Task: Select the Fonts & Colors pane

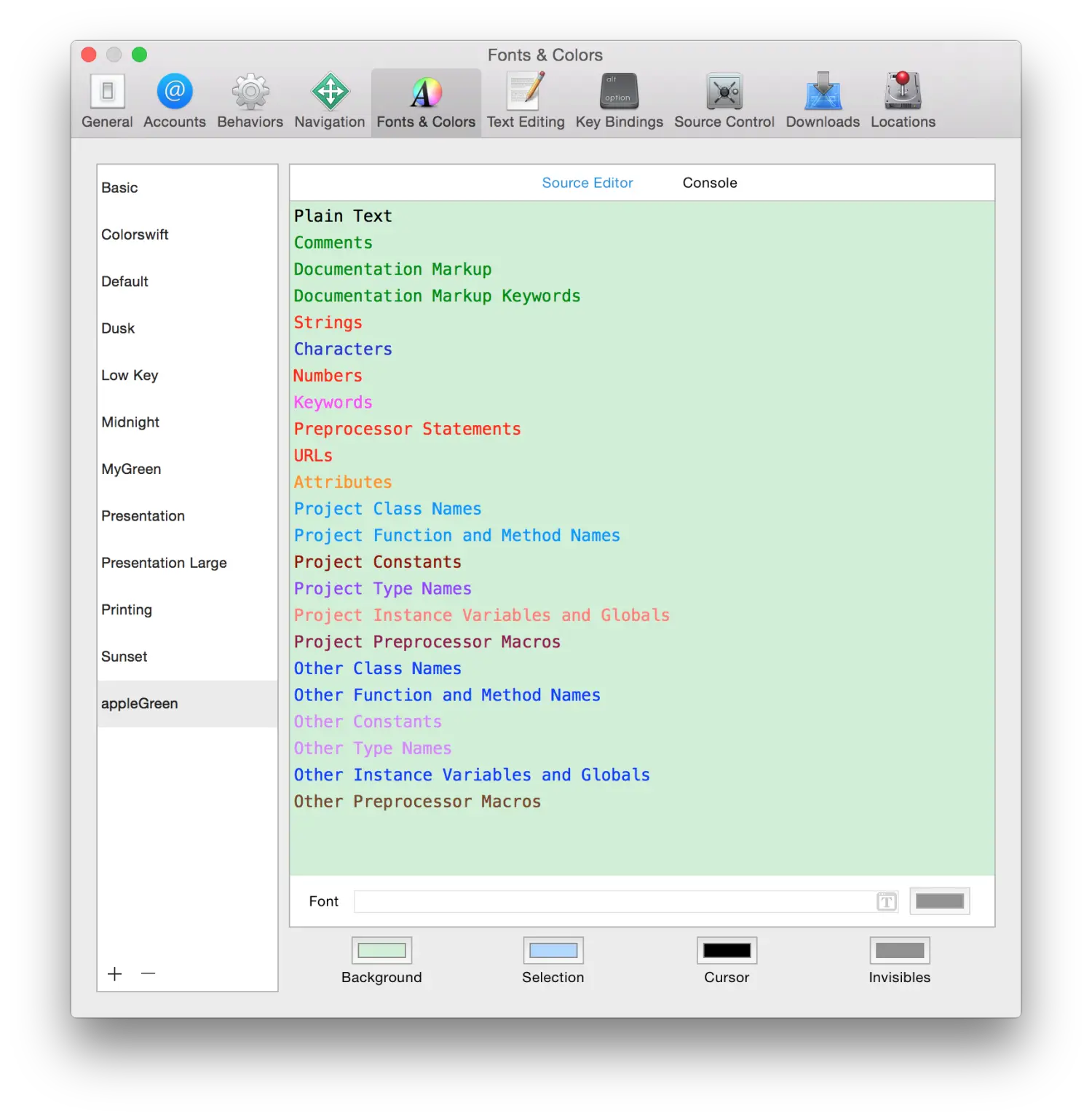Action: pyautogui.click(x=426, y=101)
